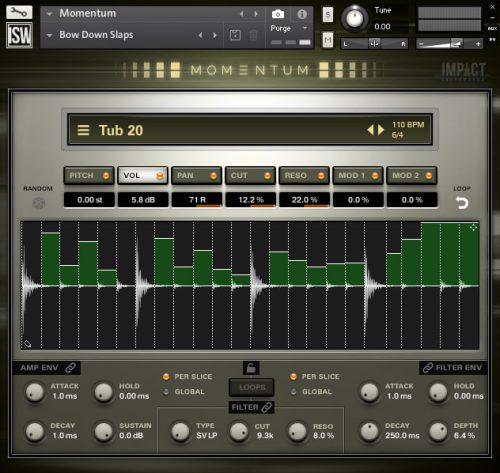This screenshot has width=500, height=473.
Task: Select the MOD 2 modulation tab
Action: (x=412, y=176)
